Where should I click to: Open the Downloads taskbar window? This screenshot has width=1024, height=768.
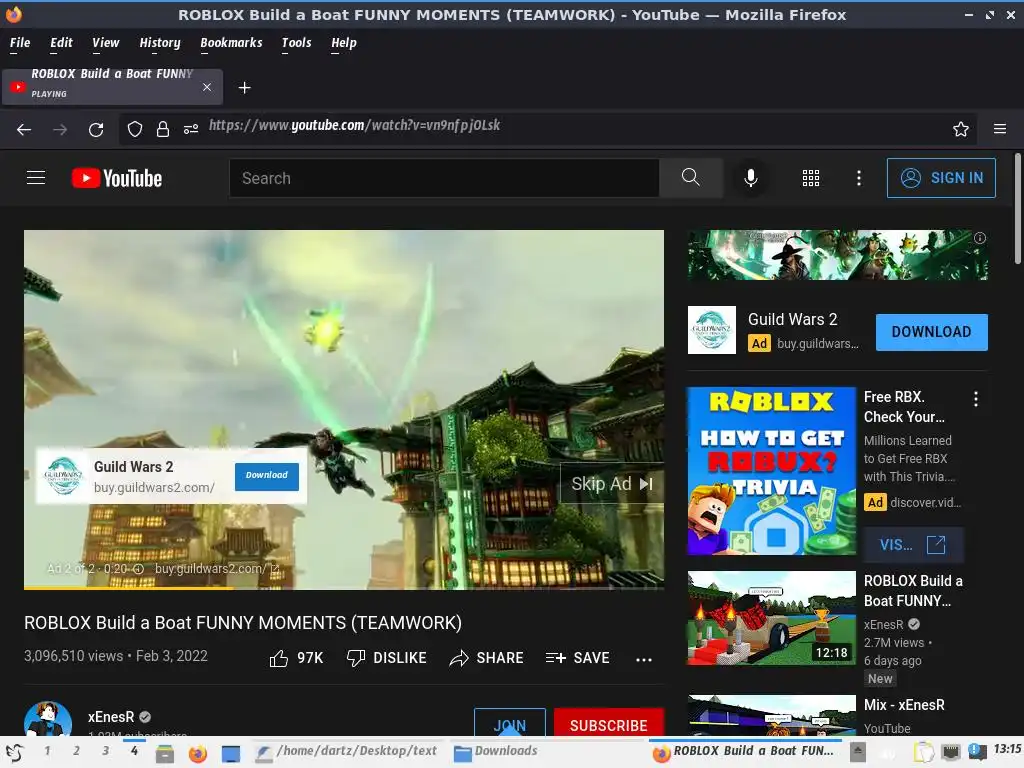click(x=496, y=752)
